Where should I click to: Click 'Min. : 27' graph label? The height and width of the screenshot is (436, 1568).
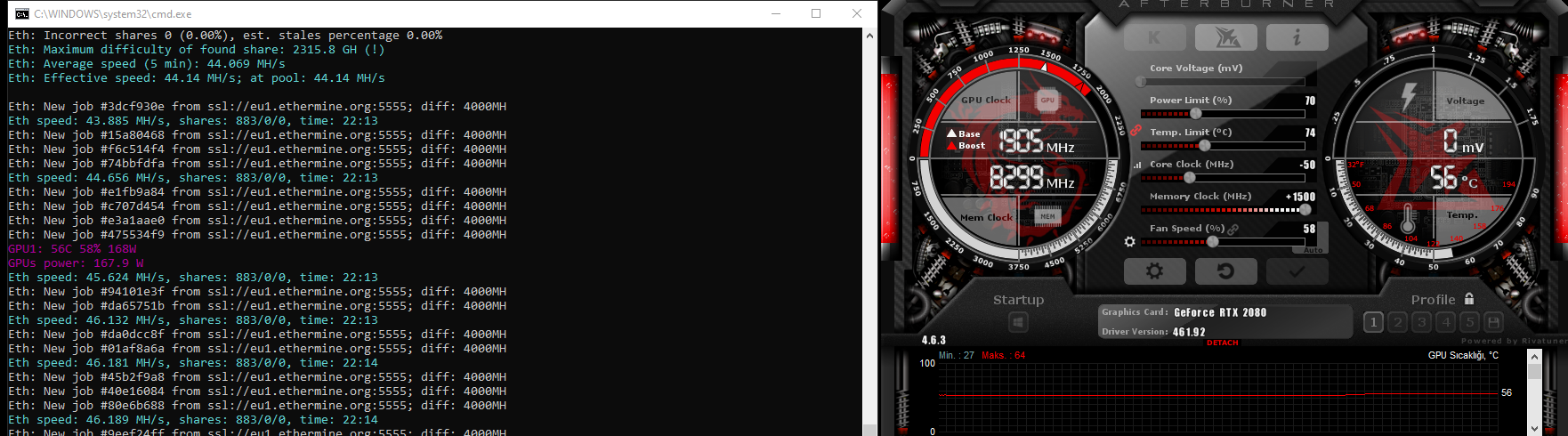[x=957, y=355]
